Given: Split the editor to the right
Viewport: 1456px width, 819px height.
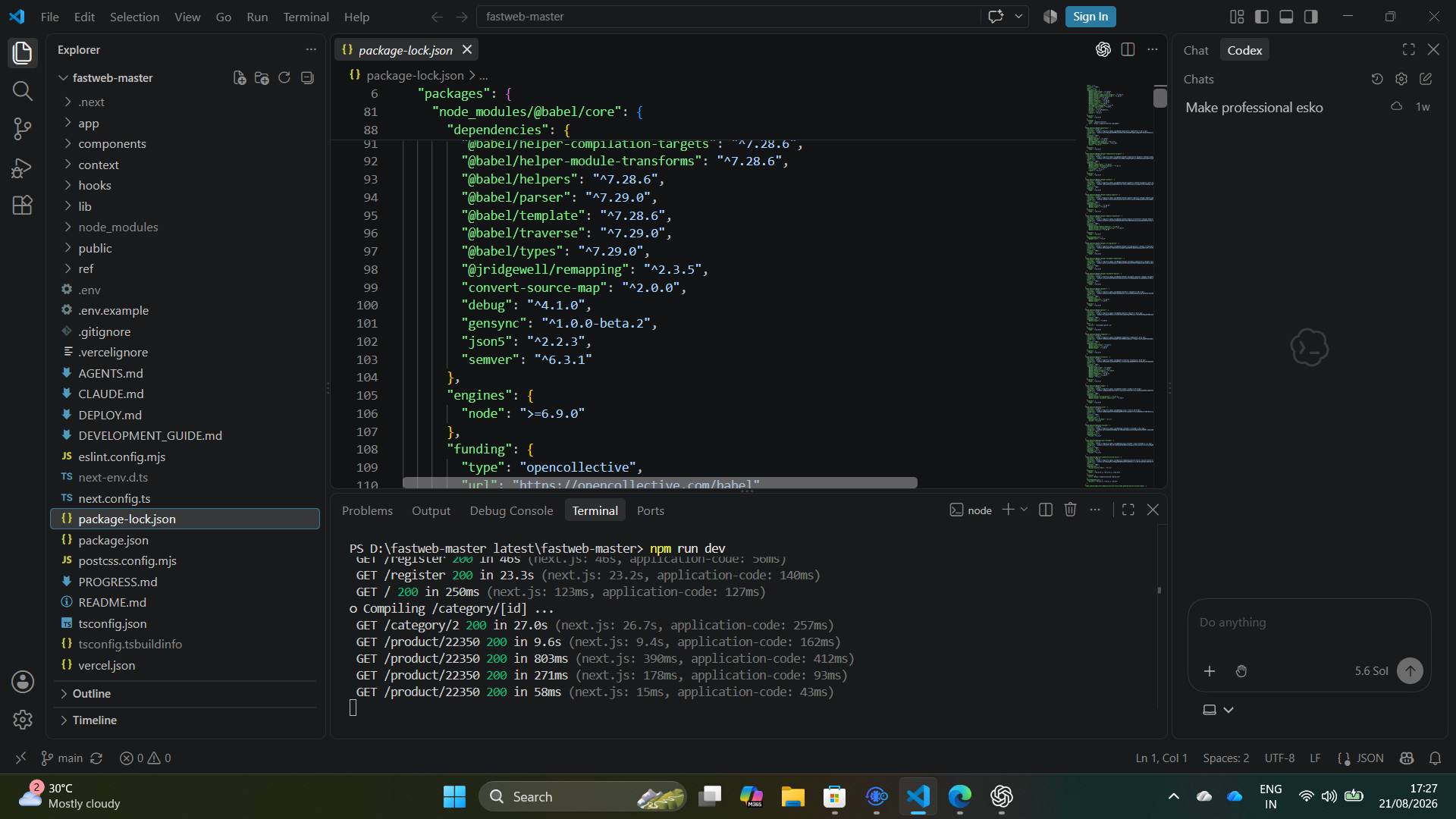Looking at the screenshot, I should [1128, 49].
